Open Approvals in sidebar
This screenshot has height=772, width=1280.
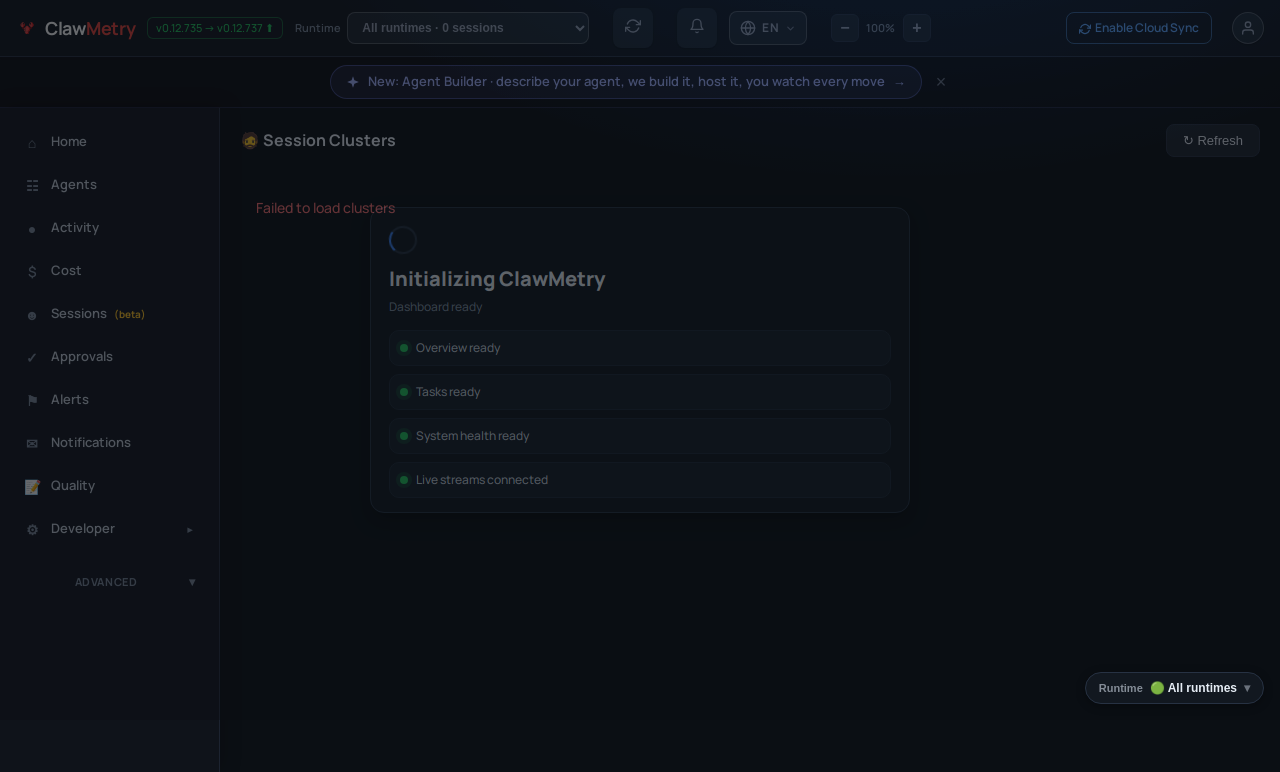click(110, 357)
